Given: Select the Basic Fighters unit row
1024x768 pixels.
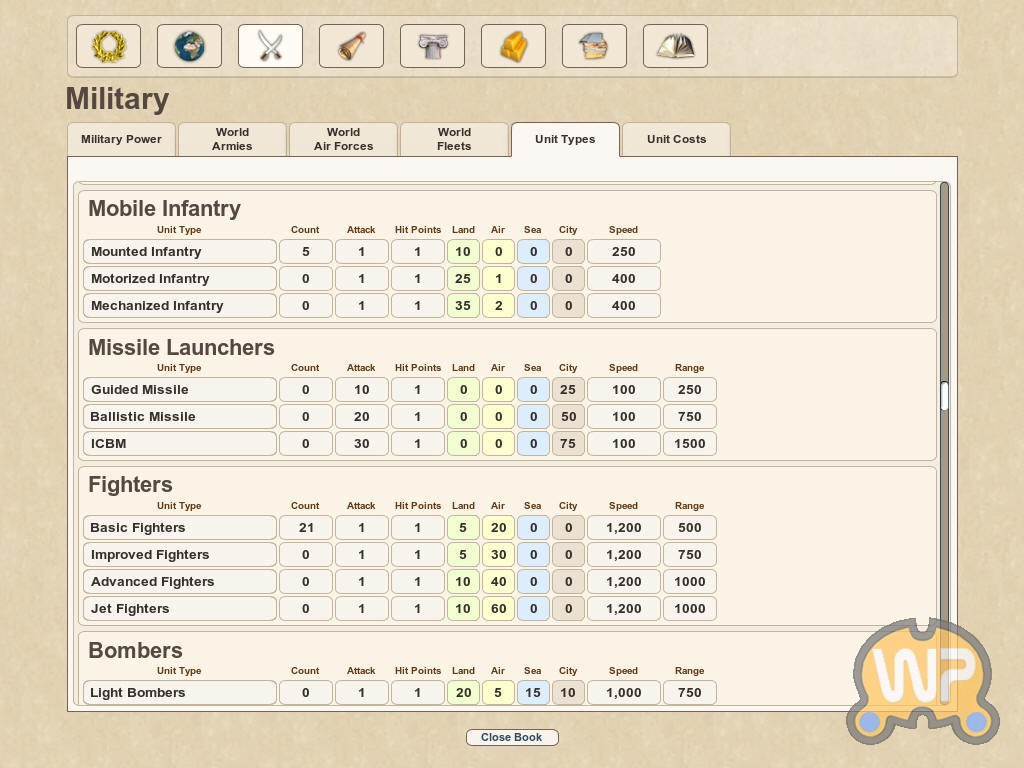Looking at the screenshot, I should coord(180,528).
